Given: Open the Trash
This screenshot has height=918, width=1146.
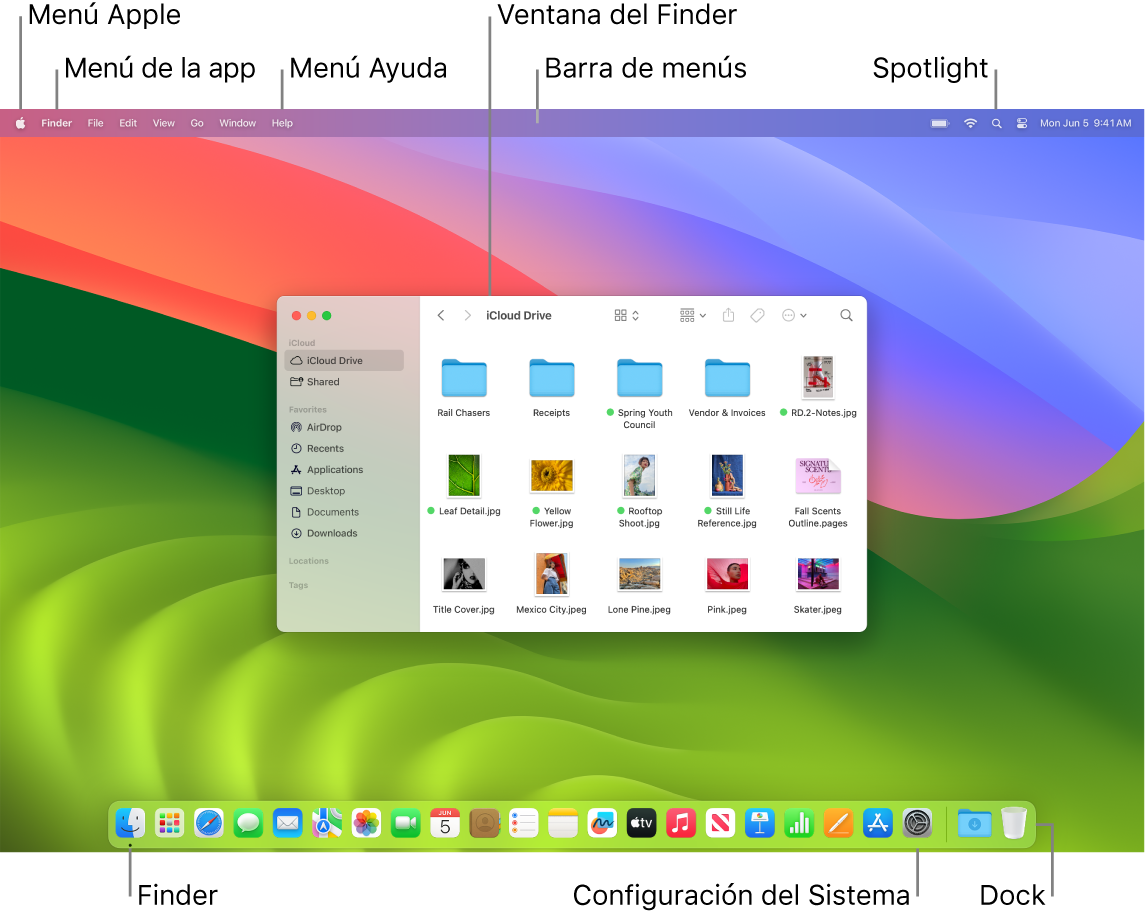Looking at the screenshot, I should pyautogui.click(x=1013, y=823).
